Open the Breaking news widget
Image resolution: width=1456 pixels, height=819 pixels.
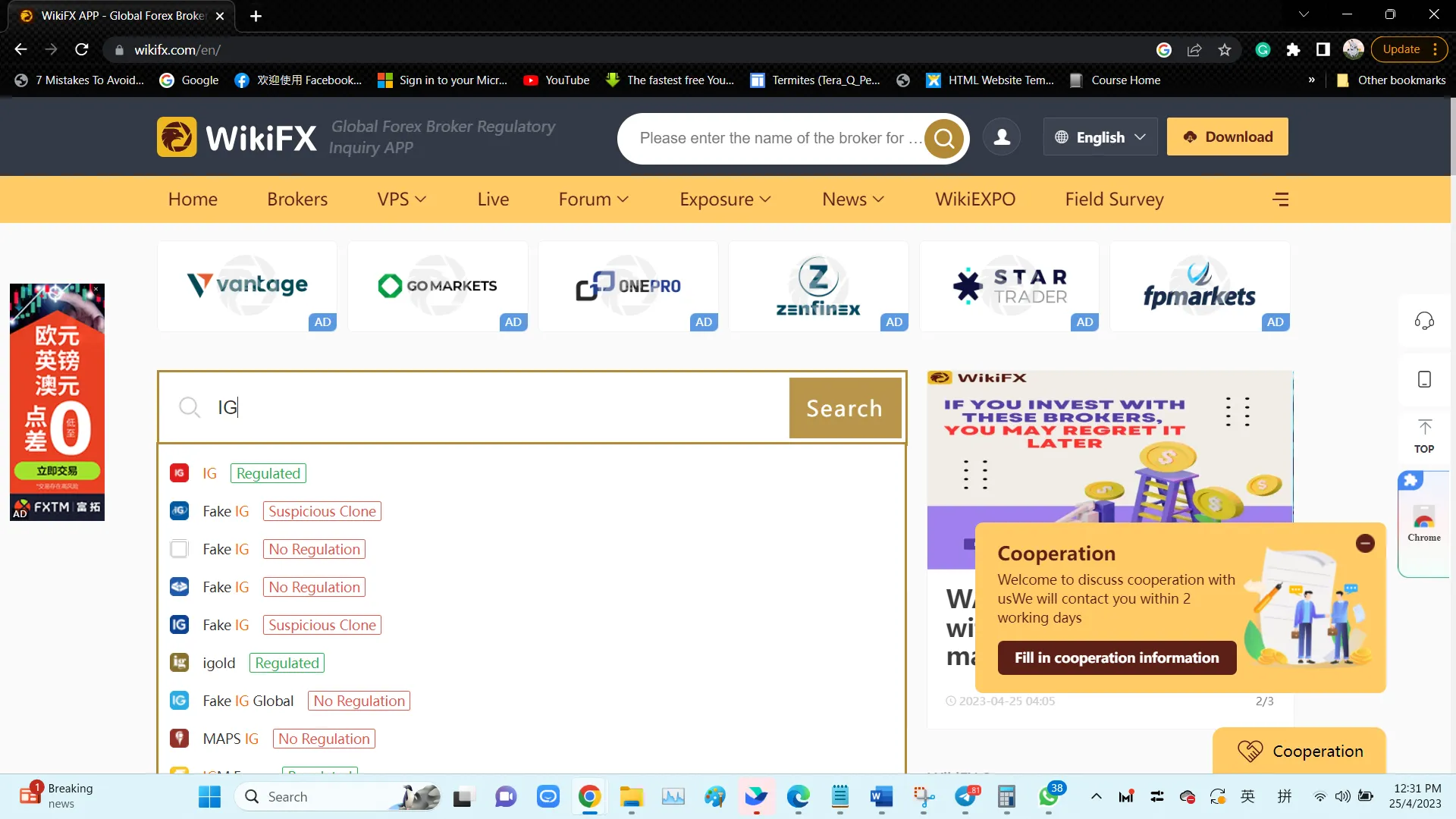tap(57, 796)
